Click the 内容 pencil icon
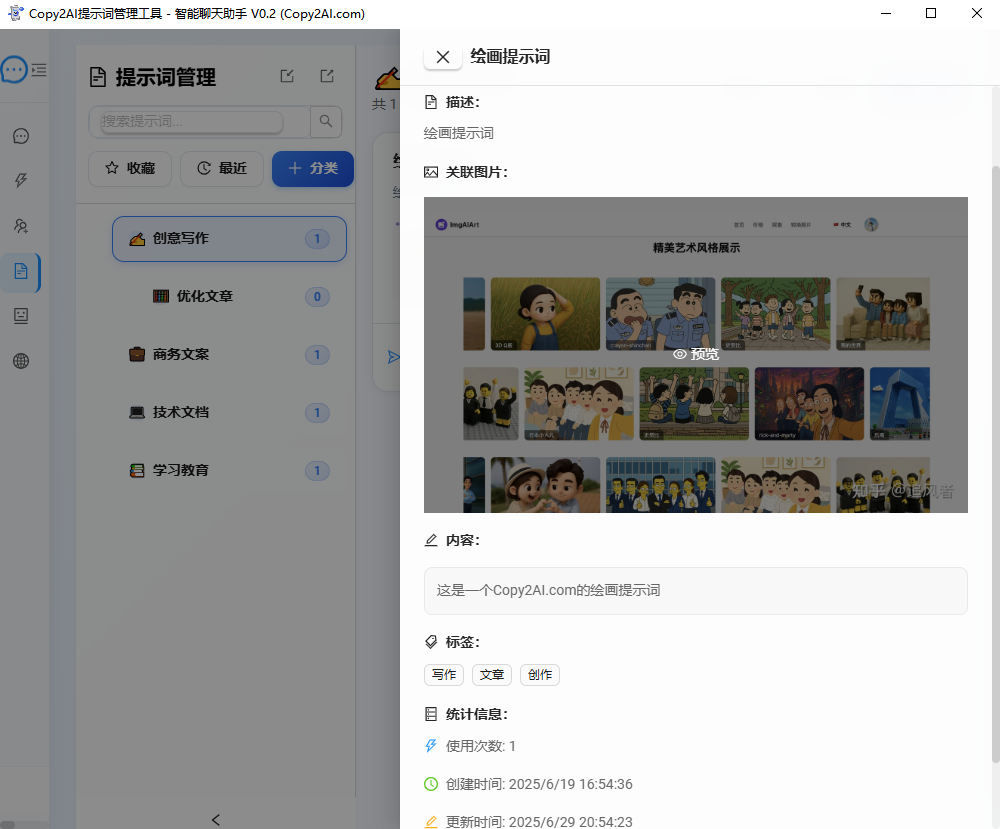This screenshot has height=829, width=1000. click(431, 540)
